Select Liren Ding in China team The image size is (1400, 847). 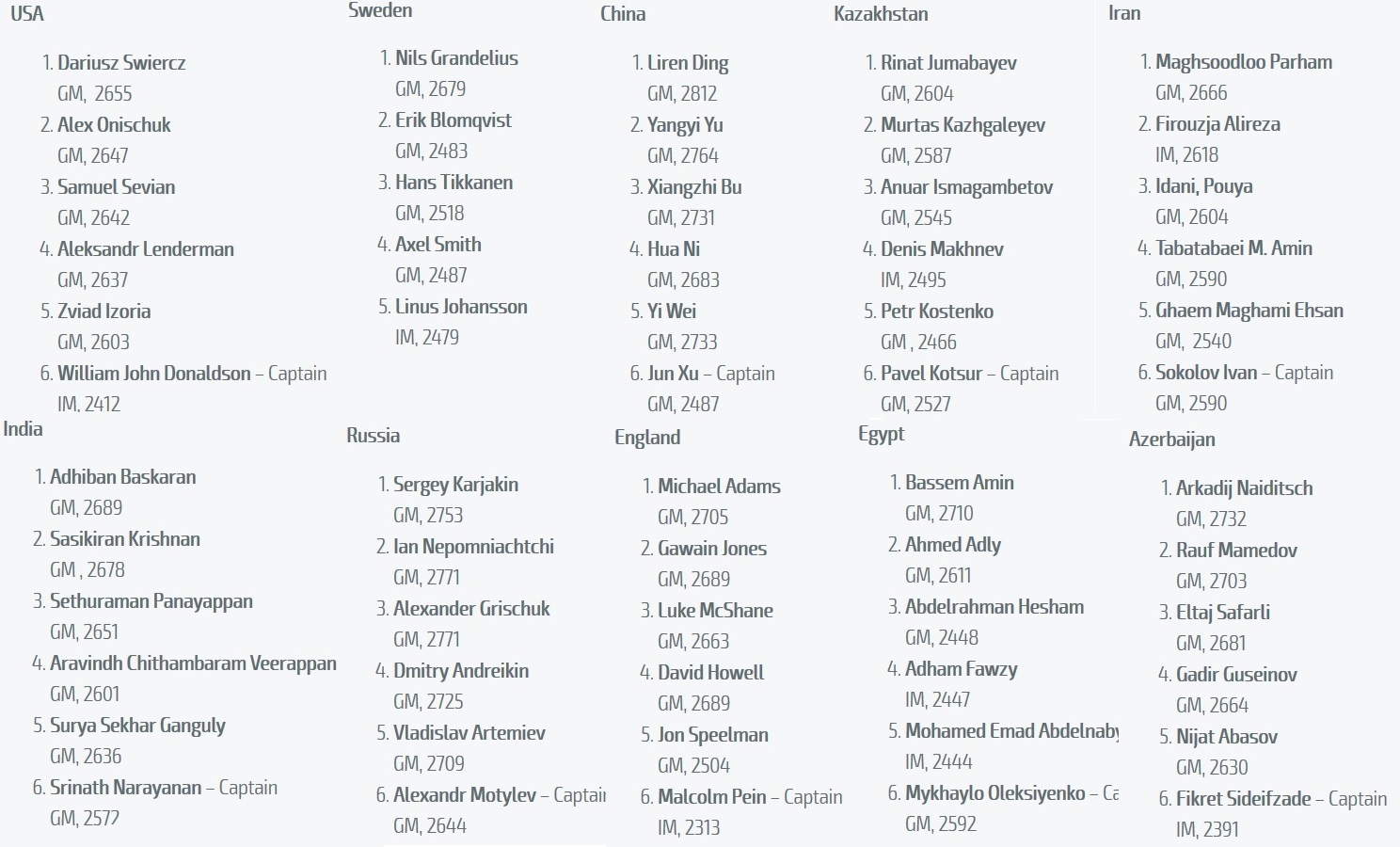click(x=688, y=63)
